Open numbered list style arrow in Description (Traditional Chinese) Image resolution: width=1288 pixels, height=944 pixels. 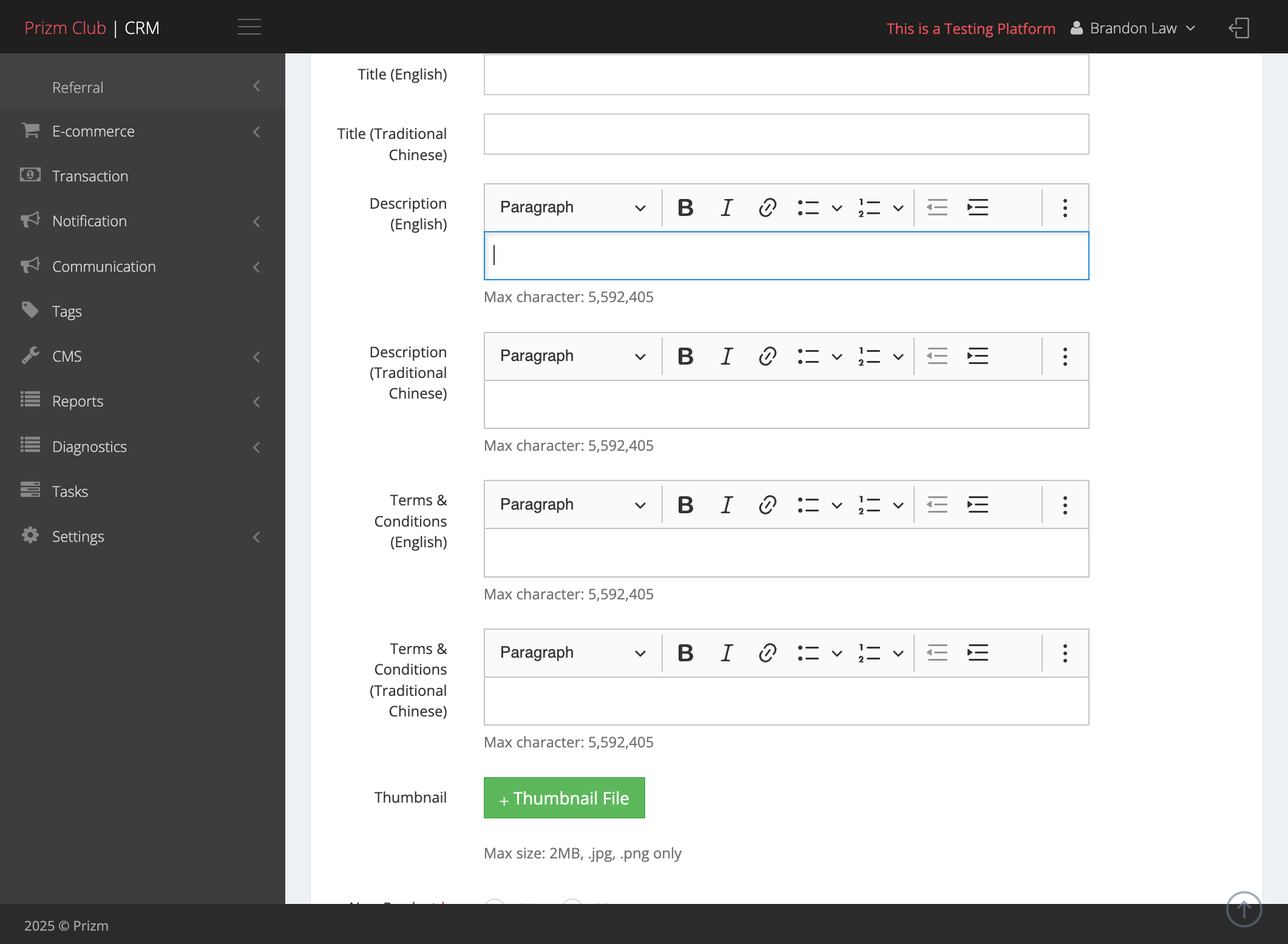point(898,356)
